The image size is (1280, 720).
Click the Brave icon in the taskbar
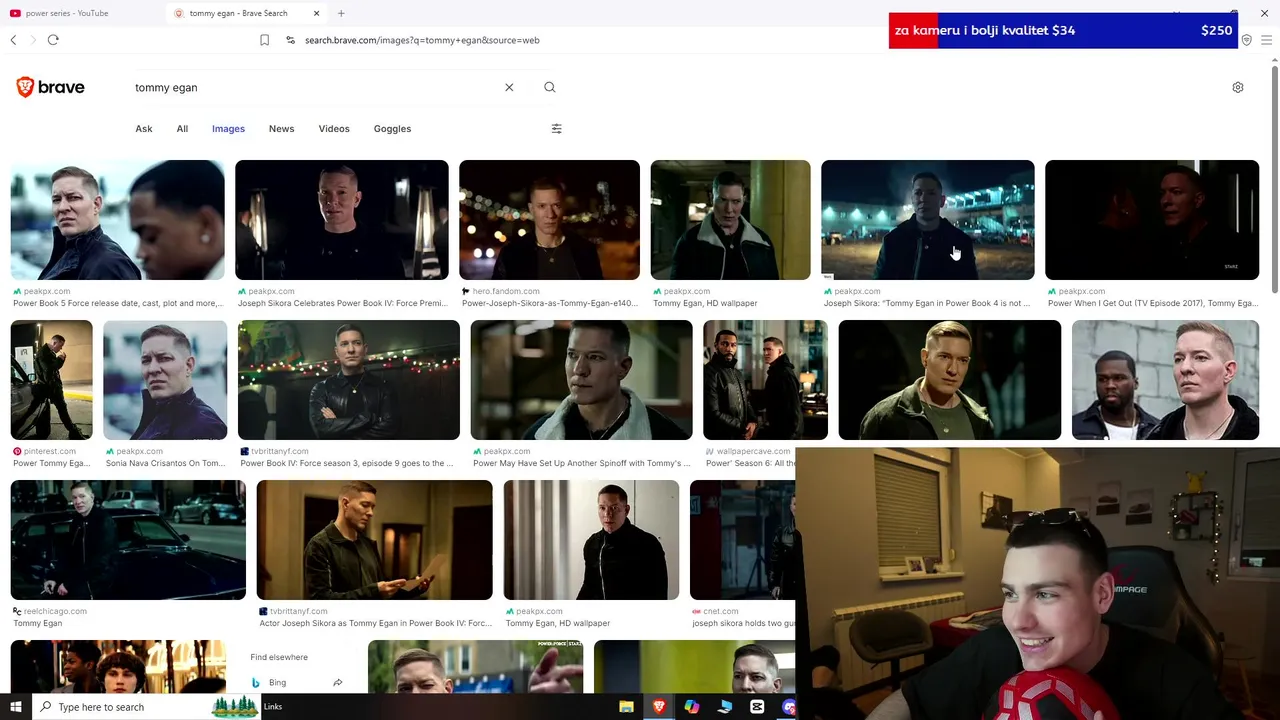pos(659,707)
